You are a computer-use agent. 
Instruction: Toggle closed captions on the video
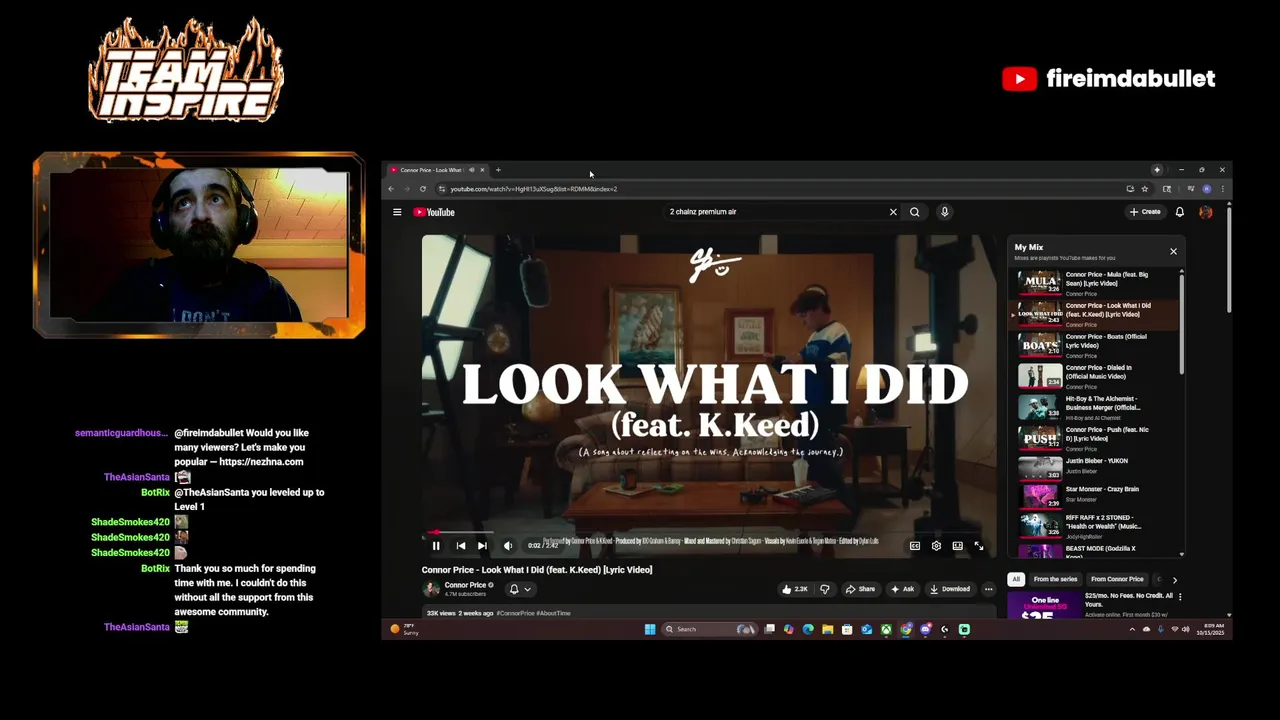point(914,546)
